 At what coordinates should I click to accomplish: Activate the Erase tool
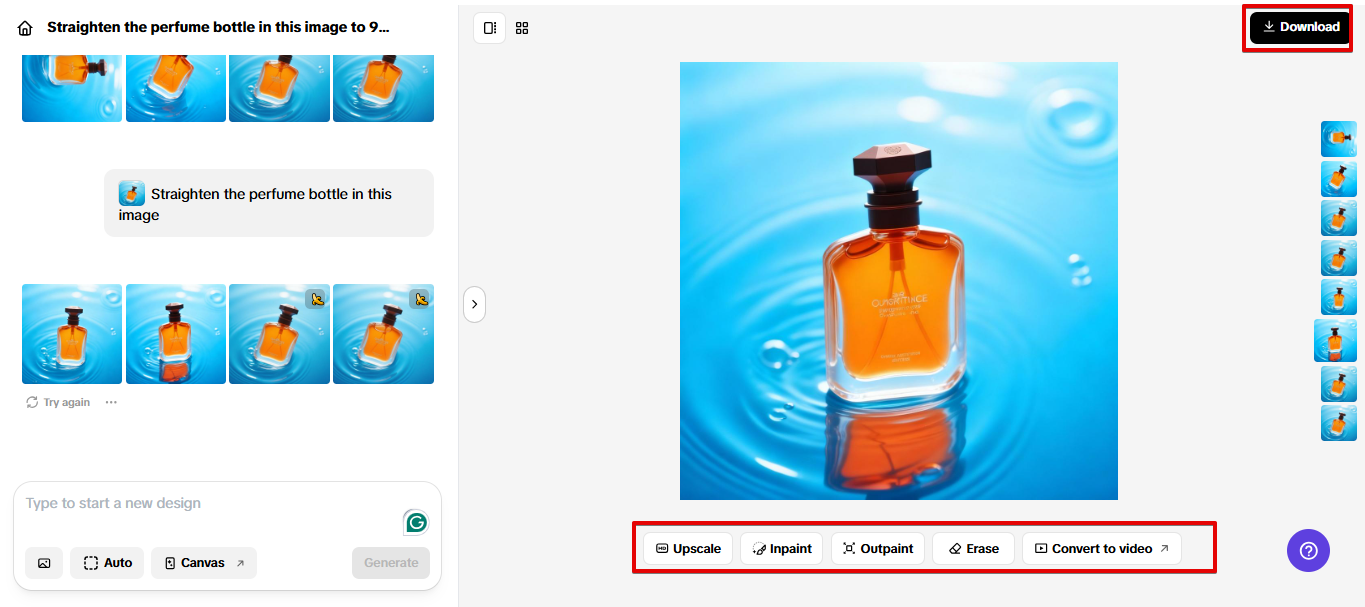[x=973, y=549]
